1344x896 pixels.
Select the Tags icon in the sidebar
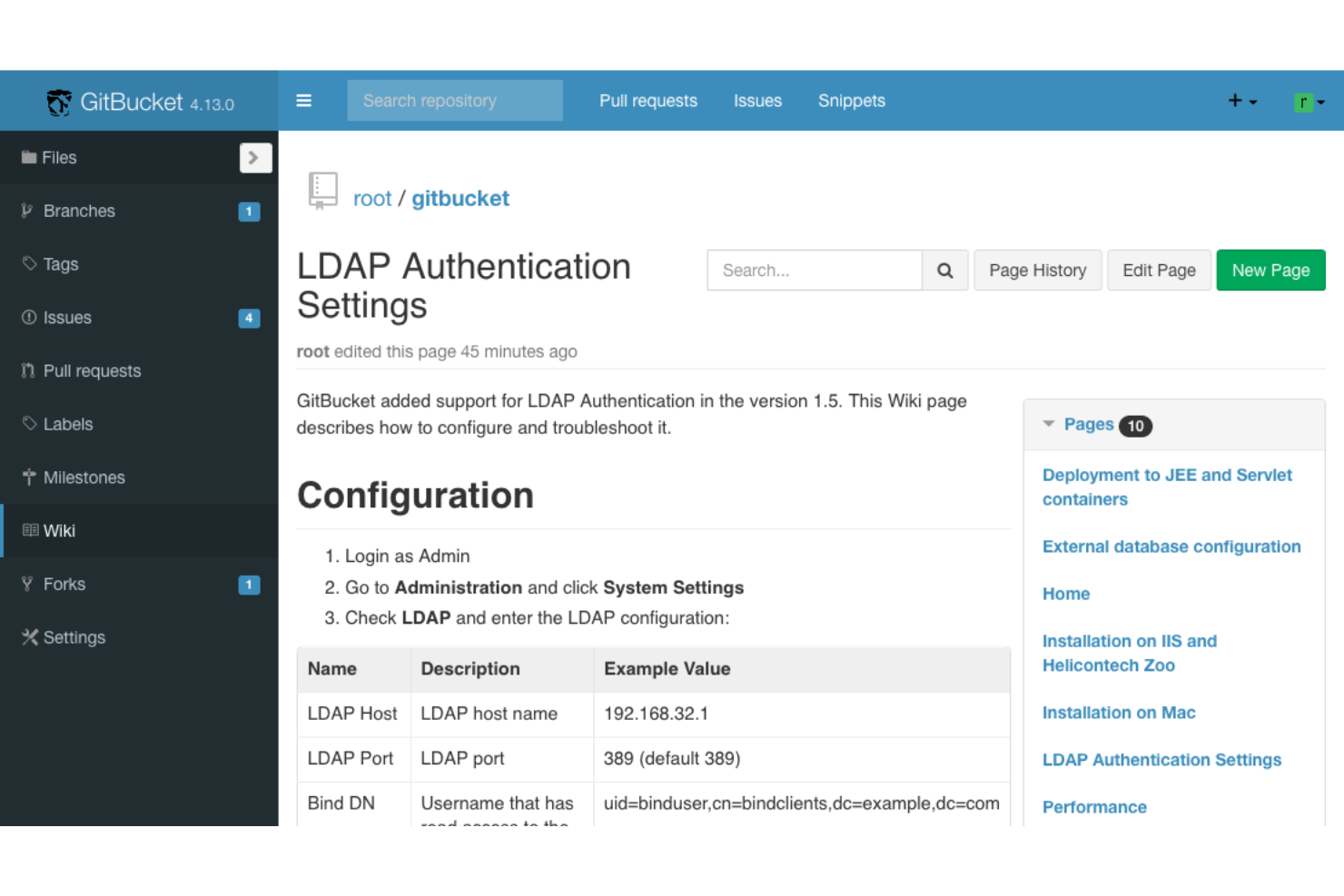pos(30,264)
